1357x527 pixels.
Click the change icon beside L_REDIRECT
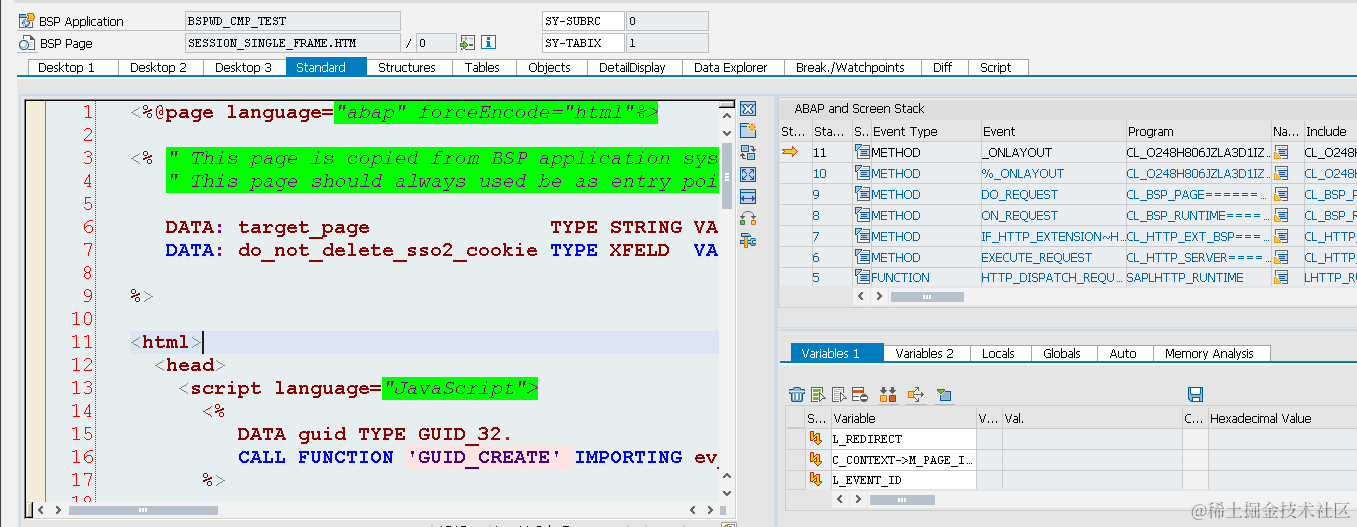pos(815,439)
